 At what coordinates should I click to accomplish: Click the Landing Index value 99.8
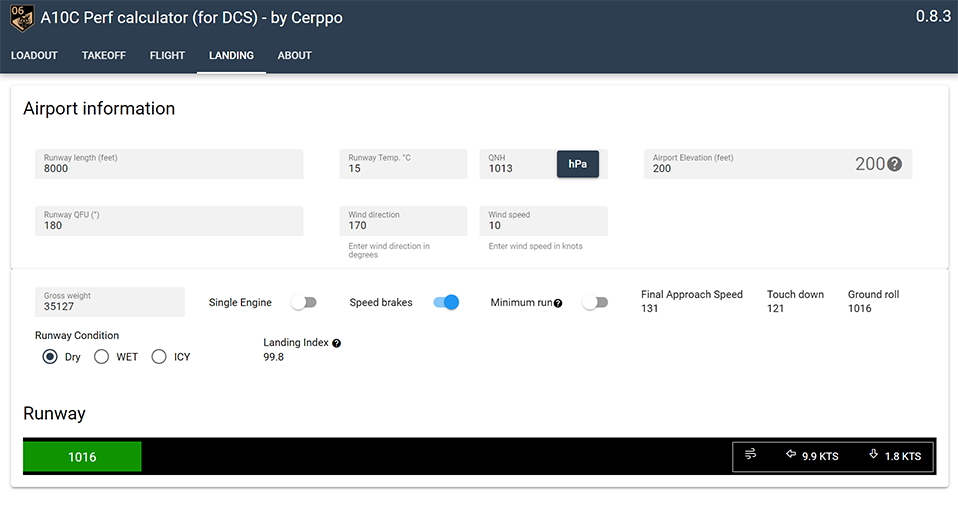pos(274,357)
